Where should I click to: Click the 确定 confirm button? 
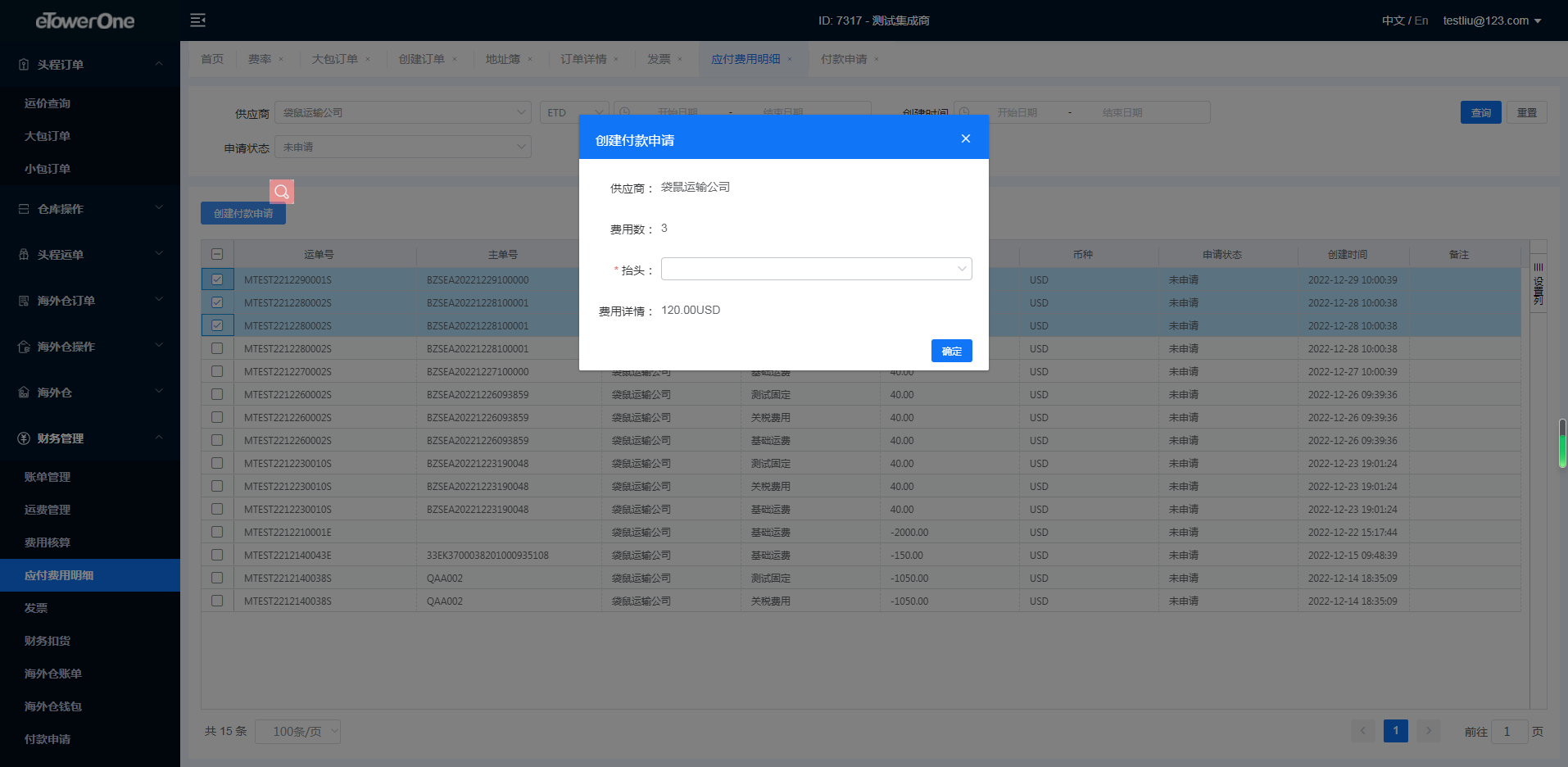(x=951, y=351)
